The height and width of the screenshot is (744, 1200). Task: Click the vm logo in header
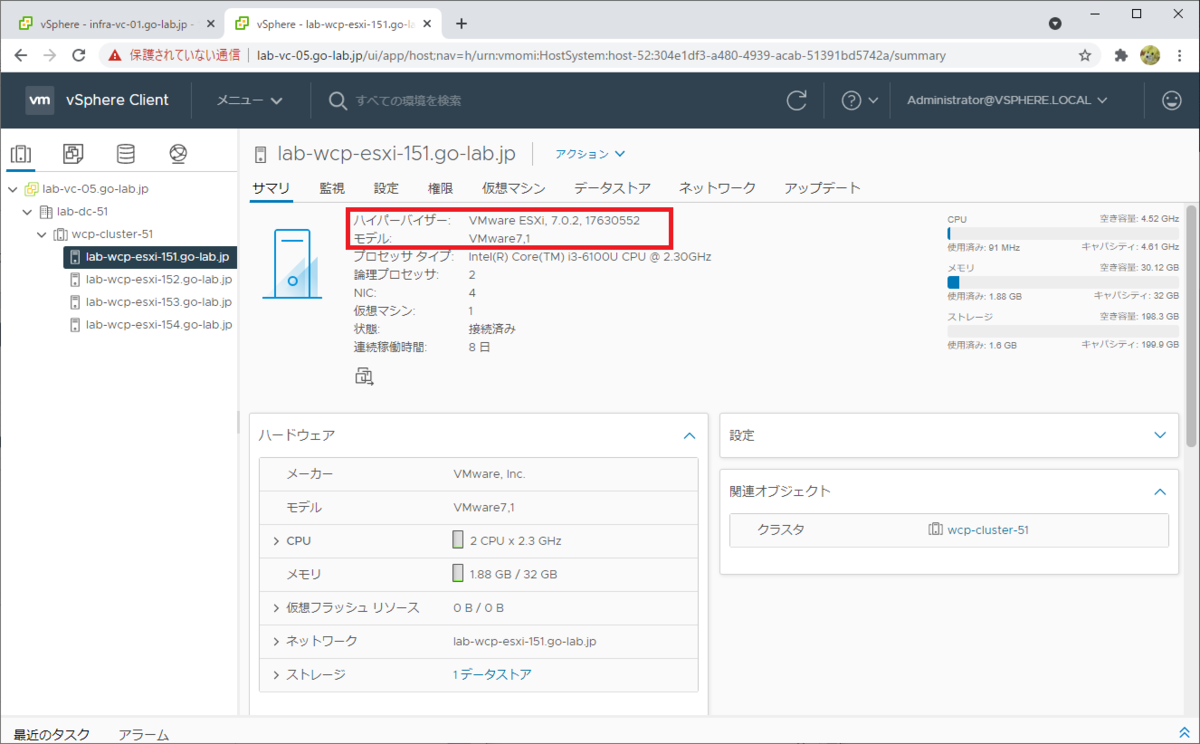[40, 100]
